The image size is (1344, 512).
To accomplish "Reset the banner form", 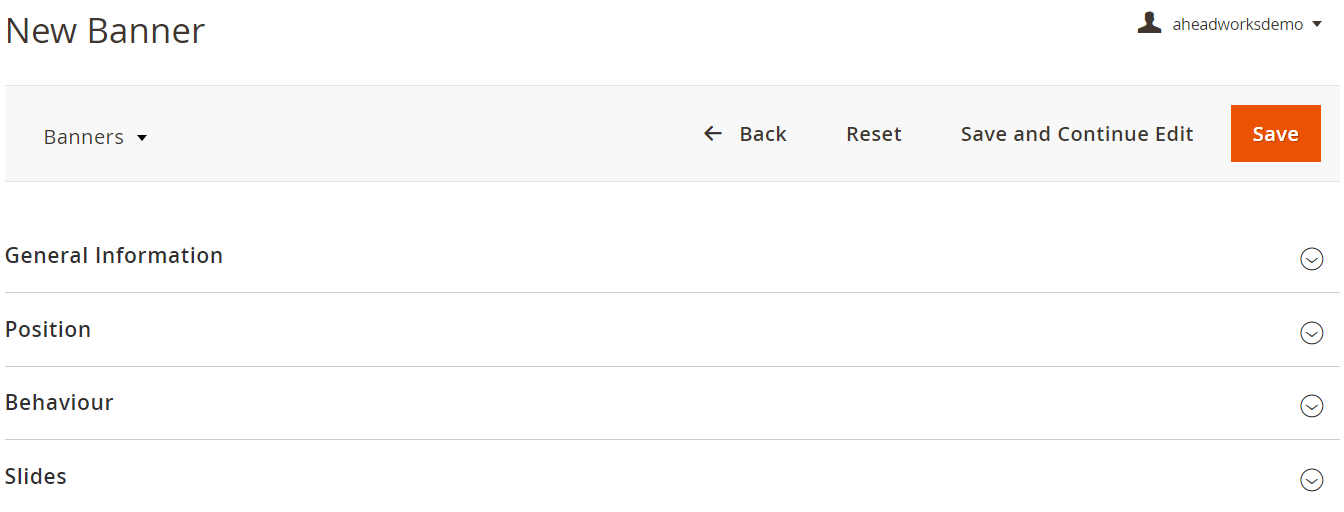I will coord(874,134).
